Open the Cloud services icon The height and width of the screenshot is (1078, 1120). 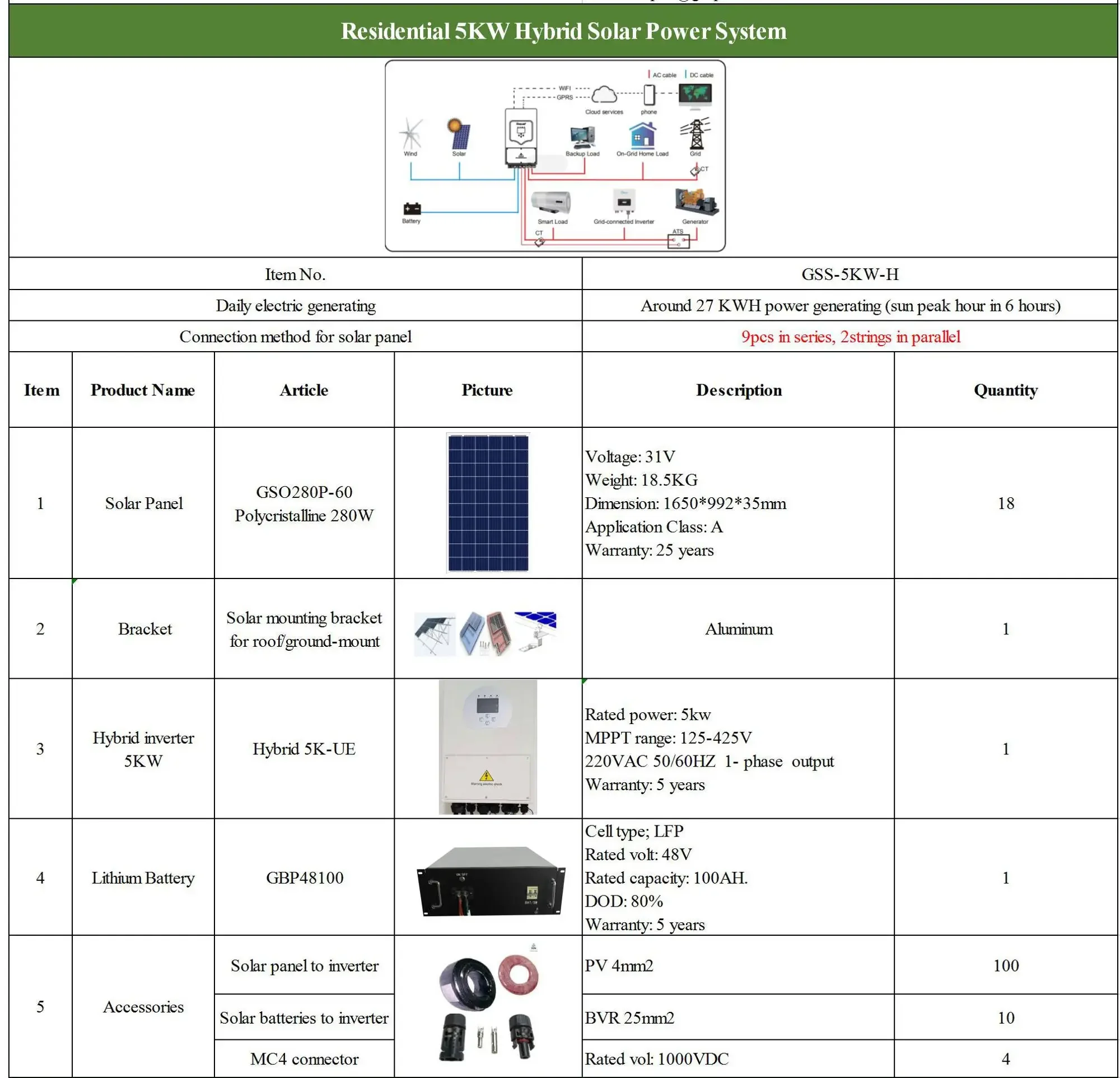pos(605,95)
